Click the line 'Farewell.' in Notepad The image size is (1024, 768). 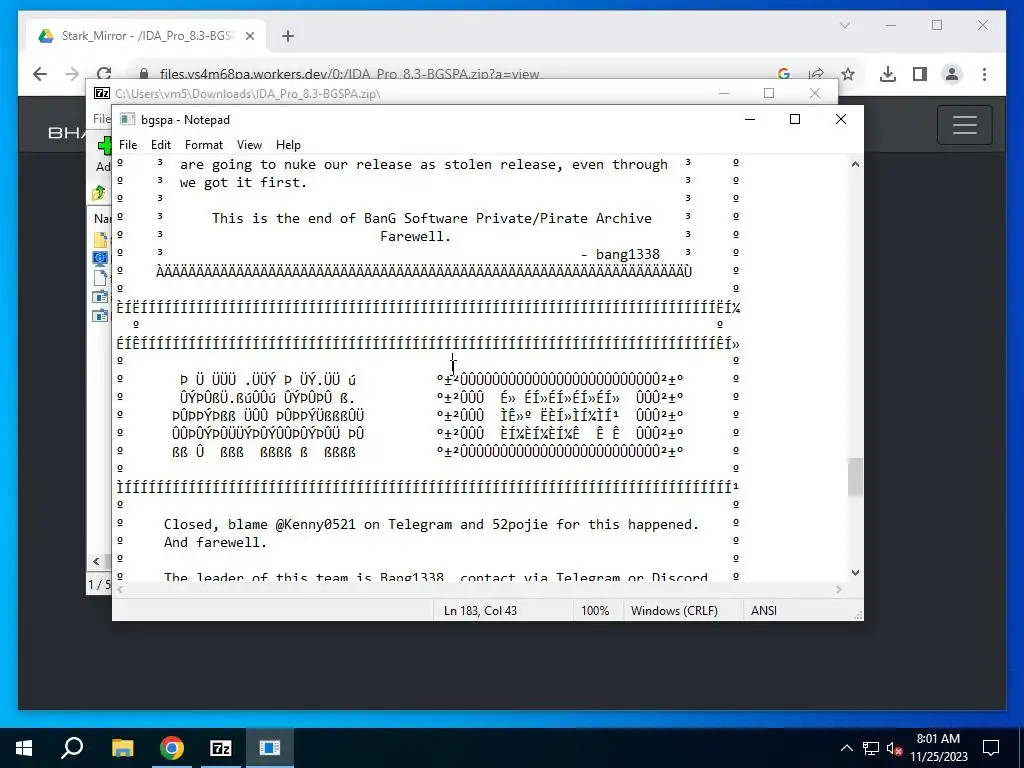click(x=415, y=236)
